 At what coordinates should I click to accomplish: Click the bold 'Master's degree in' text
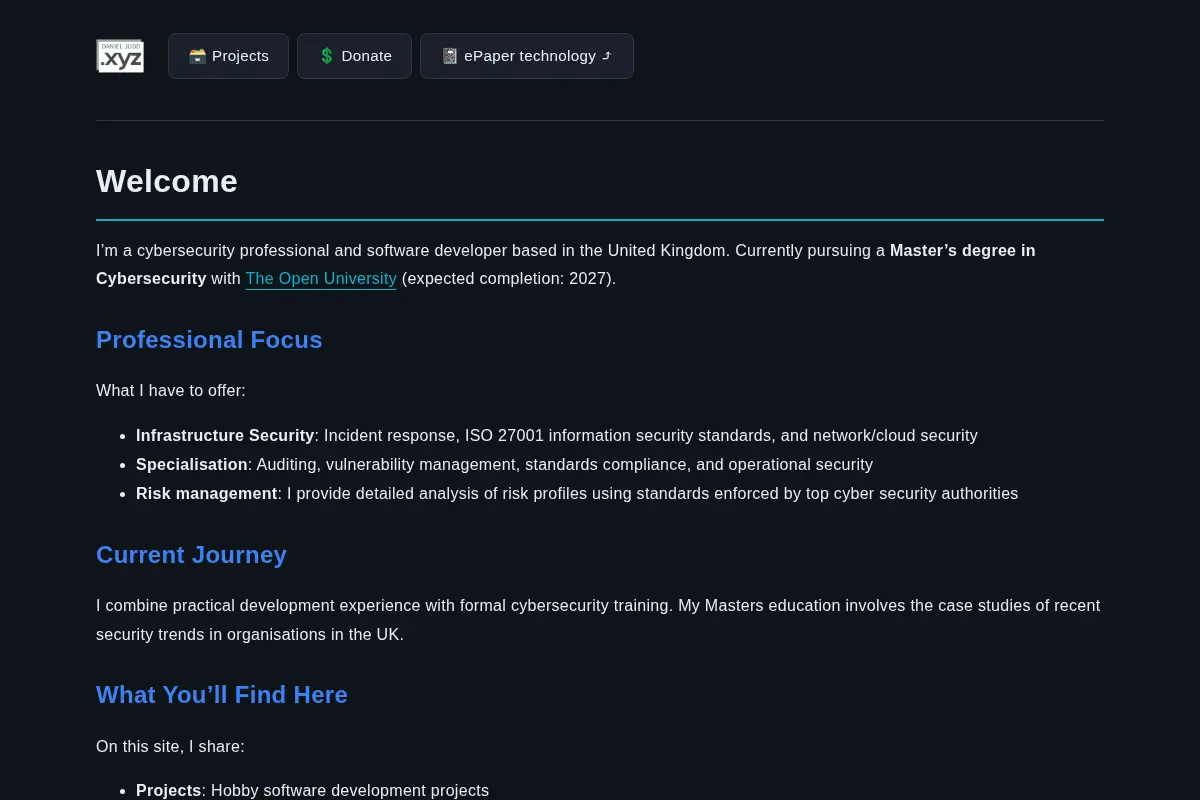963,251
